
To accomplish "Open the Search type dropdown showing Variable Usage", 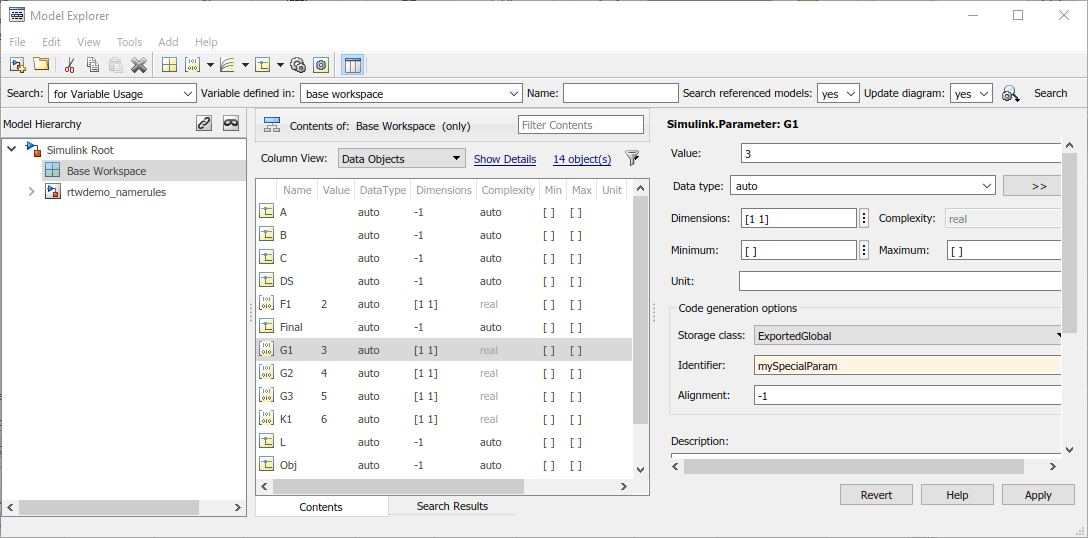I will click(122, 93).
